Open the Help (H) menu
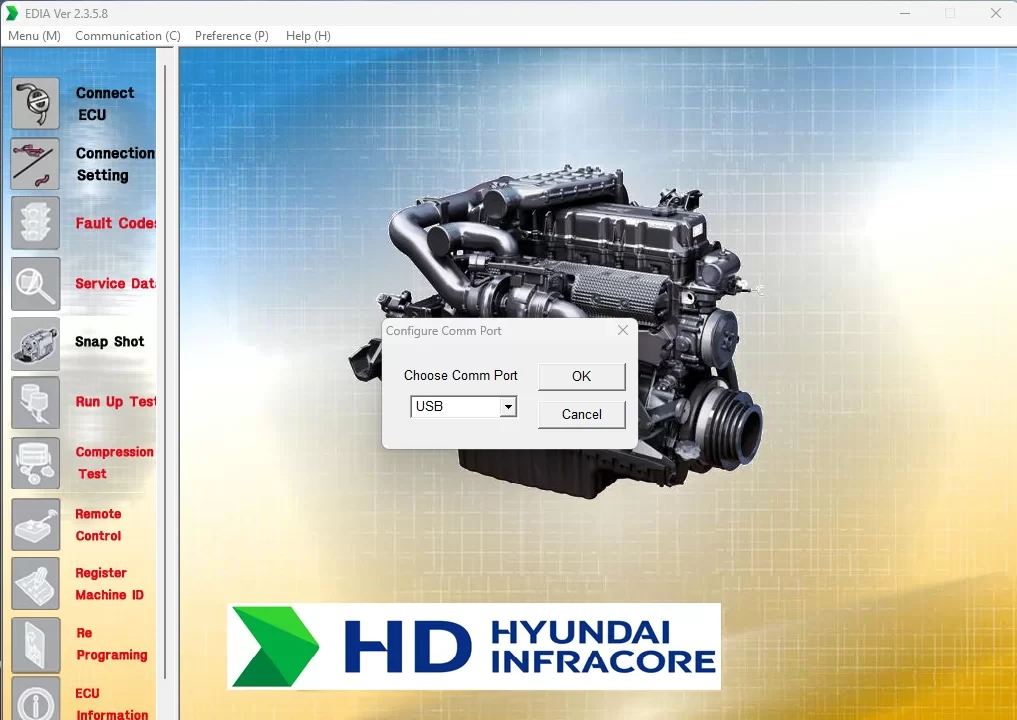This screenshot has width=1017, height=720. [x=308, y=36]
